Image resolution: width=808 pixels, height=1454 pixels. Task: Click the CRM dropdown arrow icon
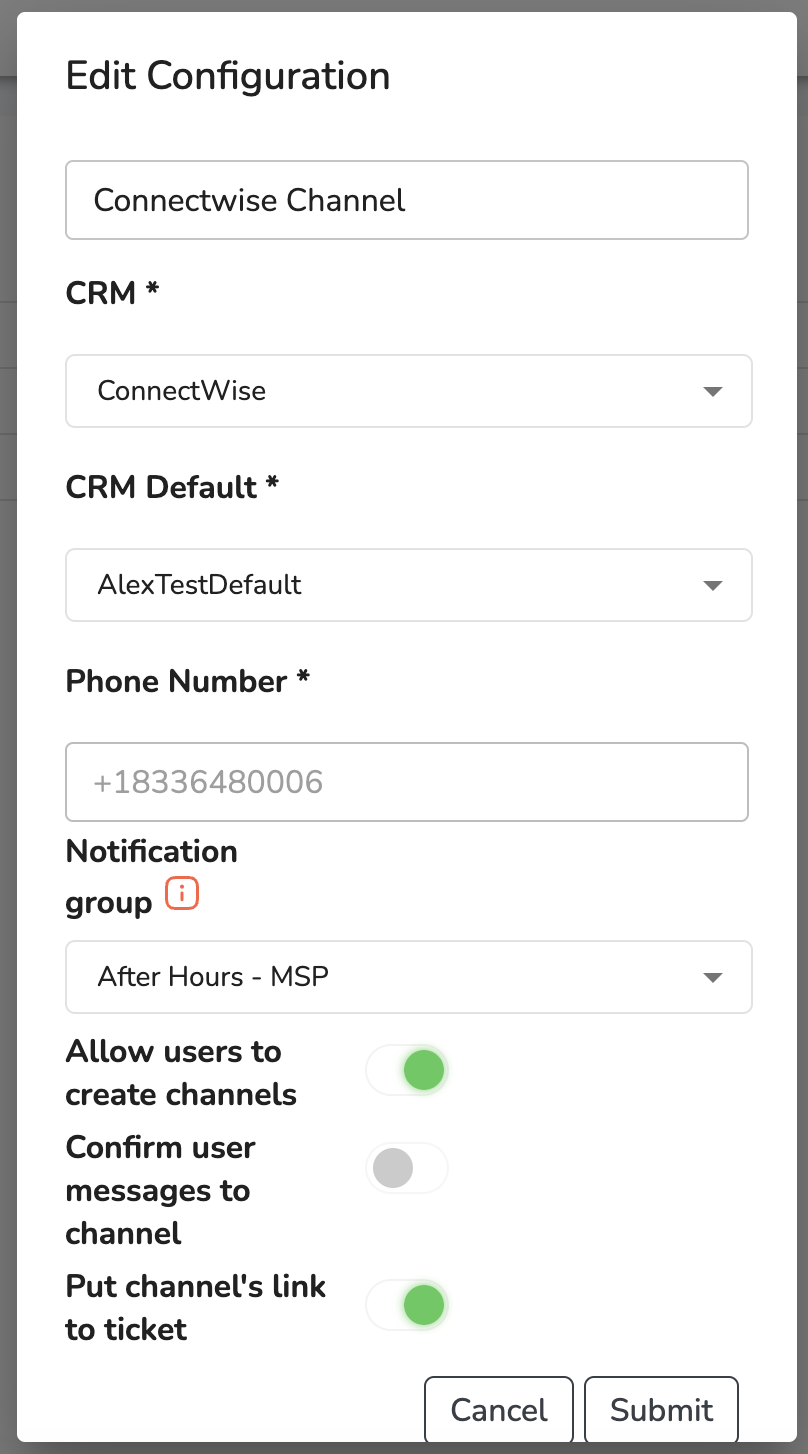click(713, 391)
